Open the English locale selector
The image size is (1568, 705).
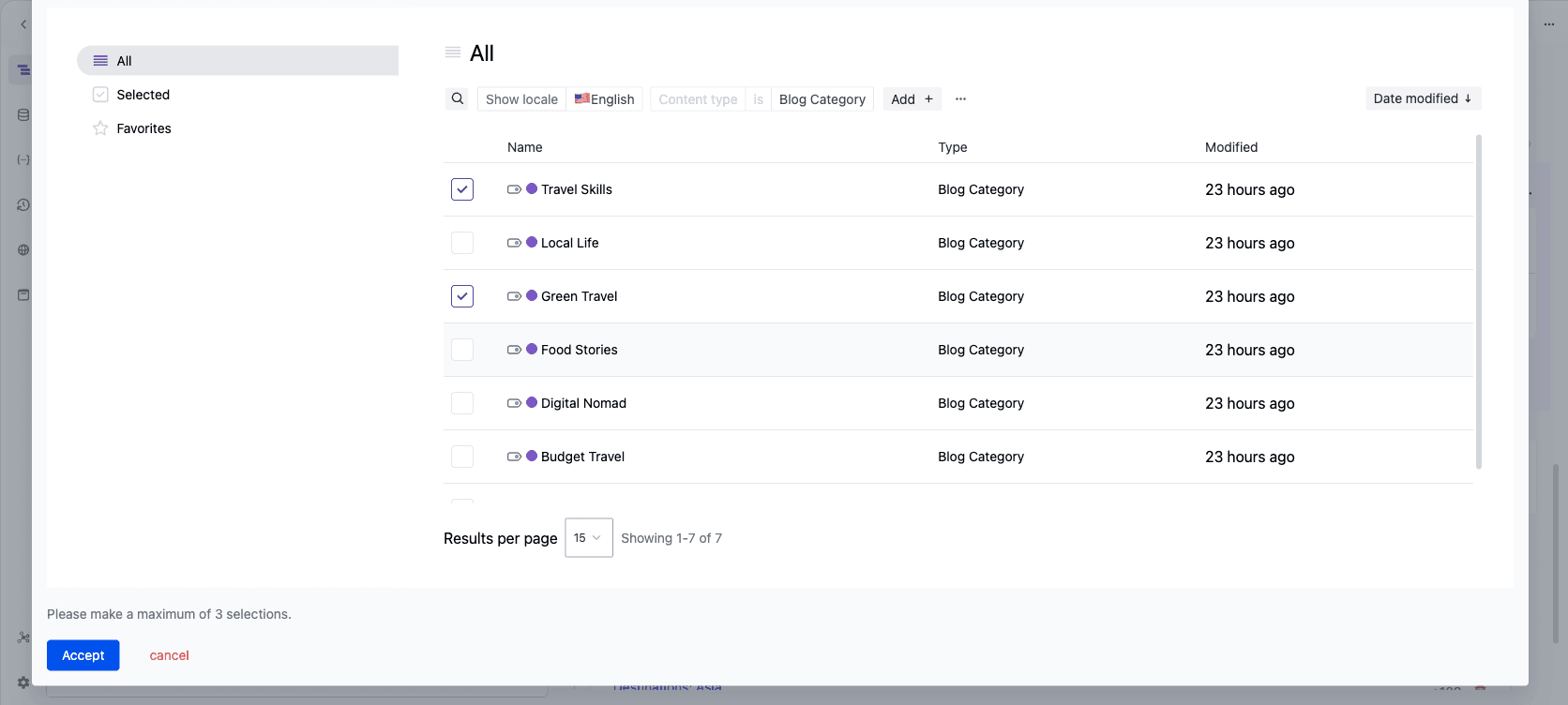(x=605, y=99)
